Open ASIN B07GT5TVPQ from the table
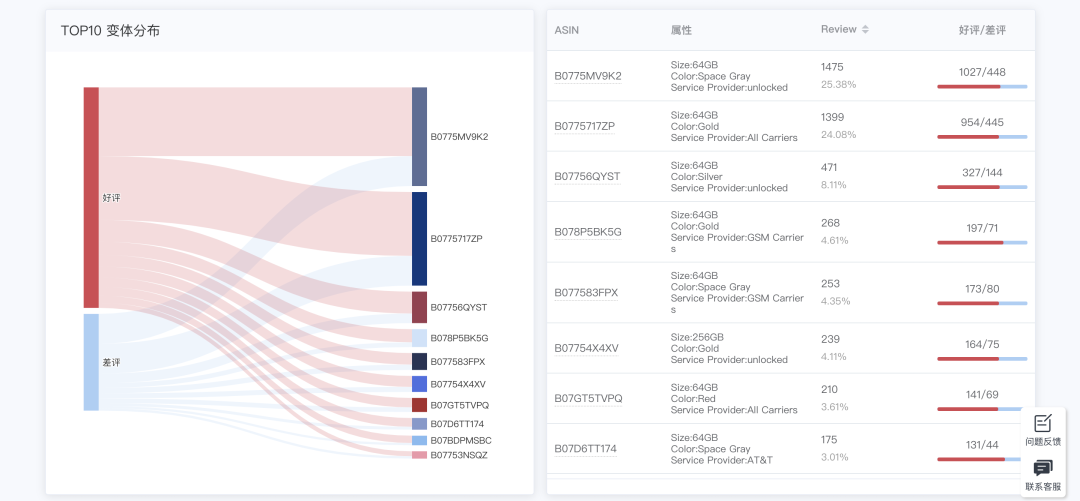This screenshot has height=501, width=1080. point(588,398)
